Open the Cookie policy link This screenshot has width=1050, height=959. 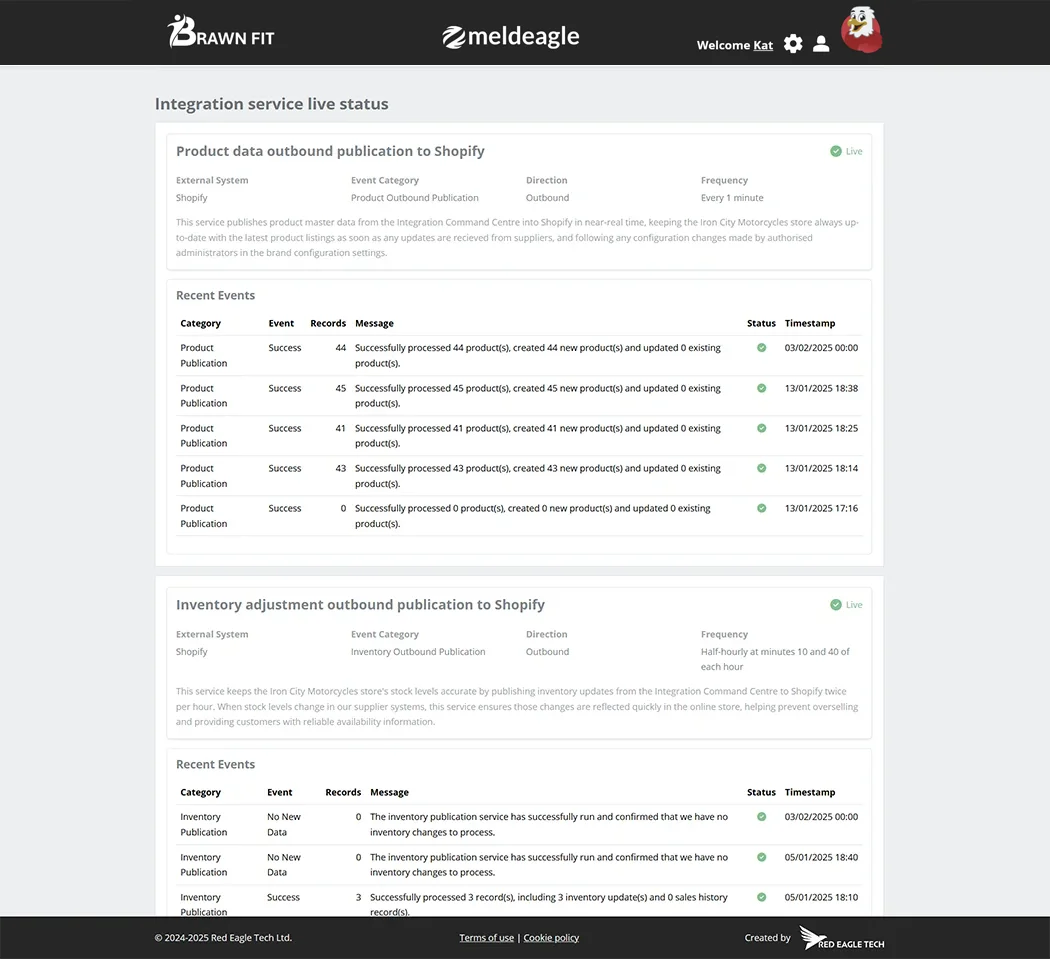[x=551, y=937]
